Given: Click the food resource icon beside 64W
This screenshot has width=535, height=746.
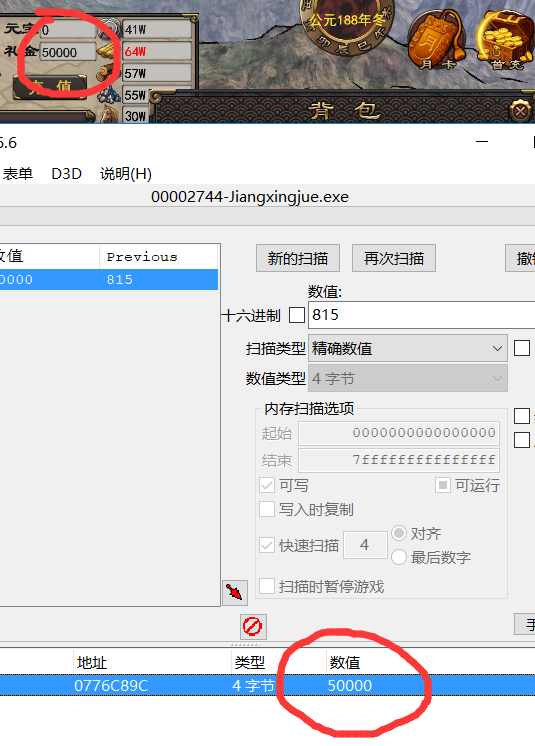Looking at the screenshot, I should (x=107, y=51).
